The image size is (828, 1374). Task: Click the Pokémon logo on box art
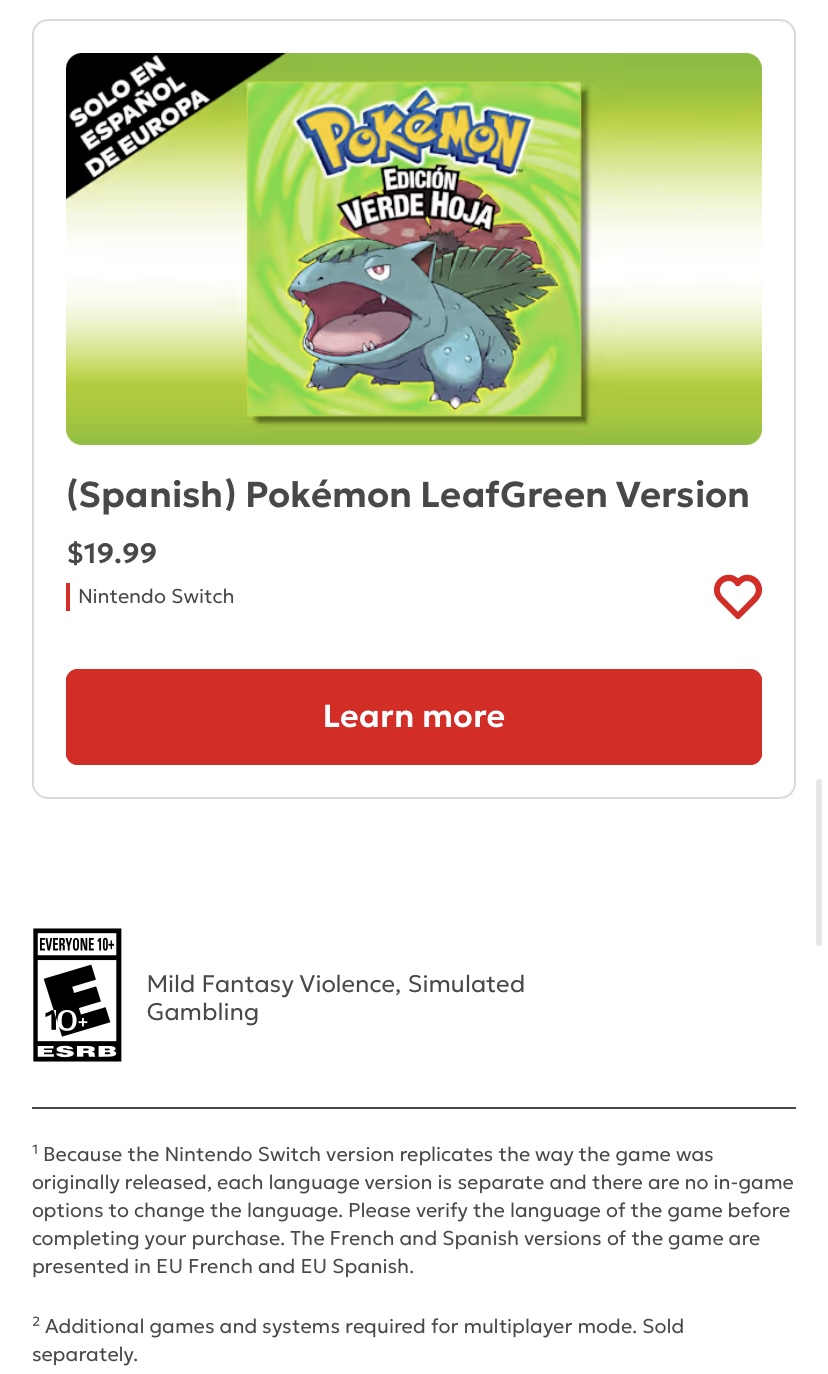414,138
